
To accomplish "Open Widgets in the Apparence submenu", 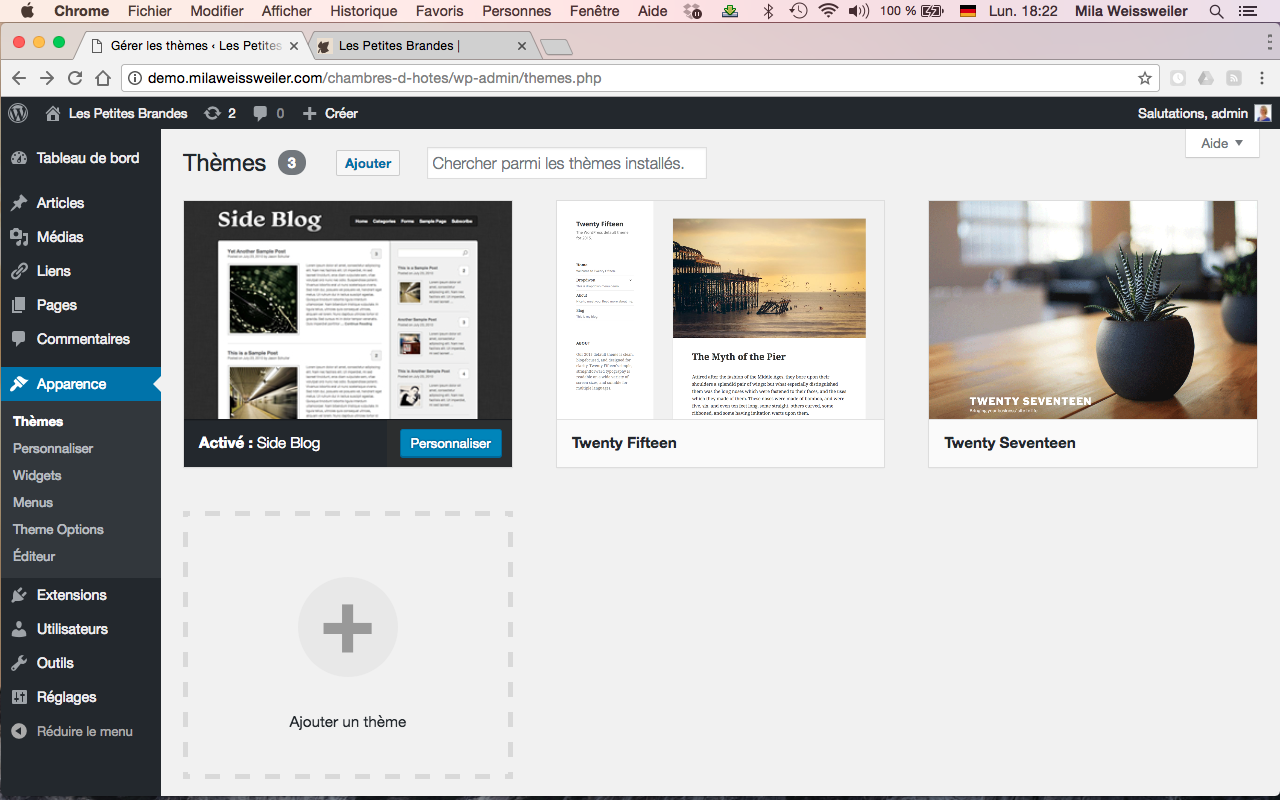I will [x=37, y=475].
